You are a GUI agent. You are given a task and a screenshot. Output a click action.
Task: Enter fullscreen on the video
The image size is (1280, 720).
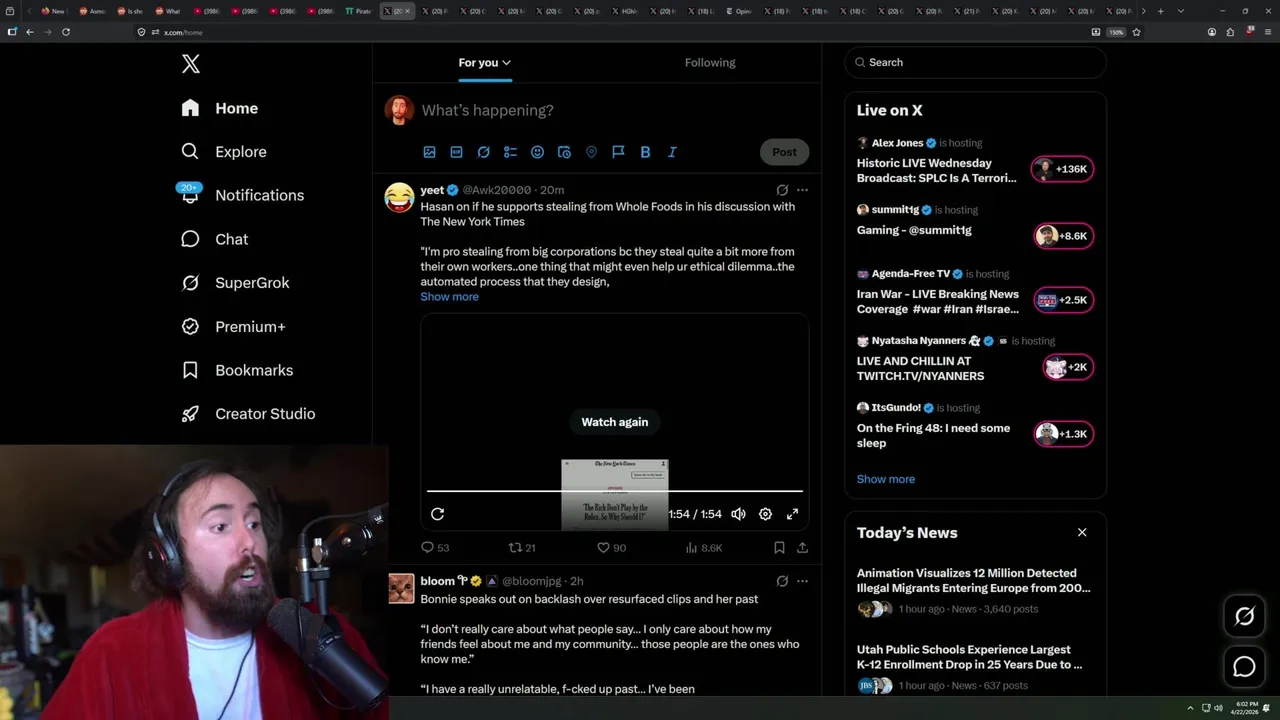point(792,514)
